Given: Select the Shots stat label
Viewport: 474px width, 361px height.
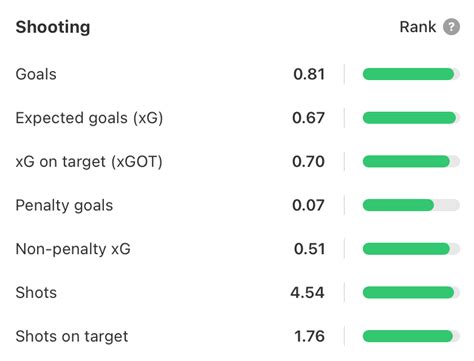Looking at the screenshot, I should coord(36,293).
